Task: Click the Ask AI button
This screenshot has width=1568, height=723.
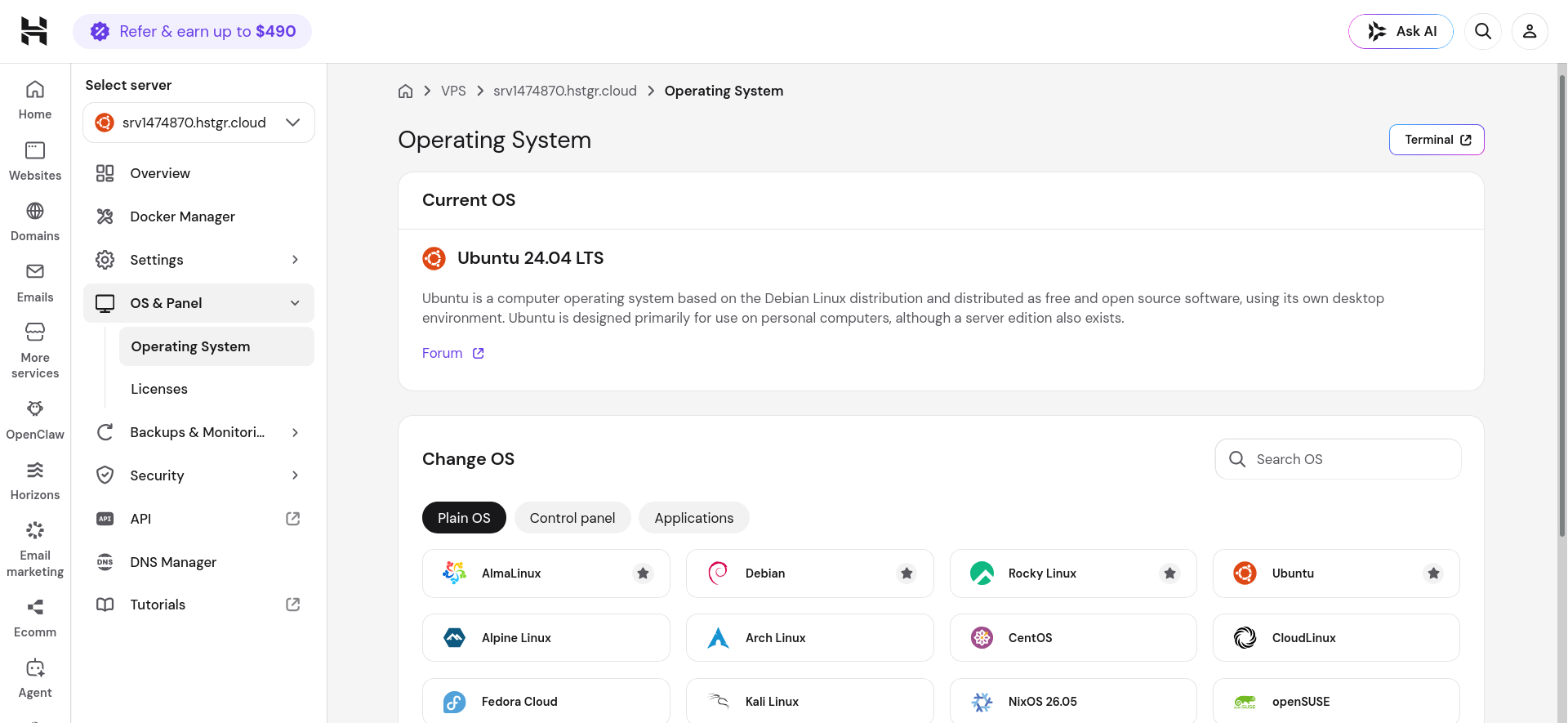Action: coord(1401,31)
